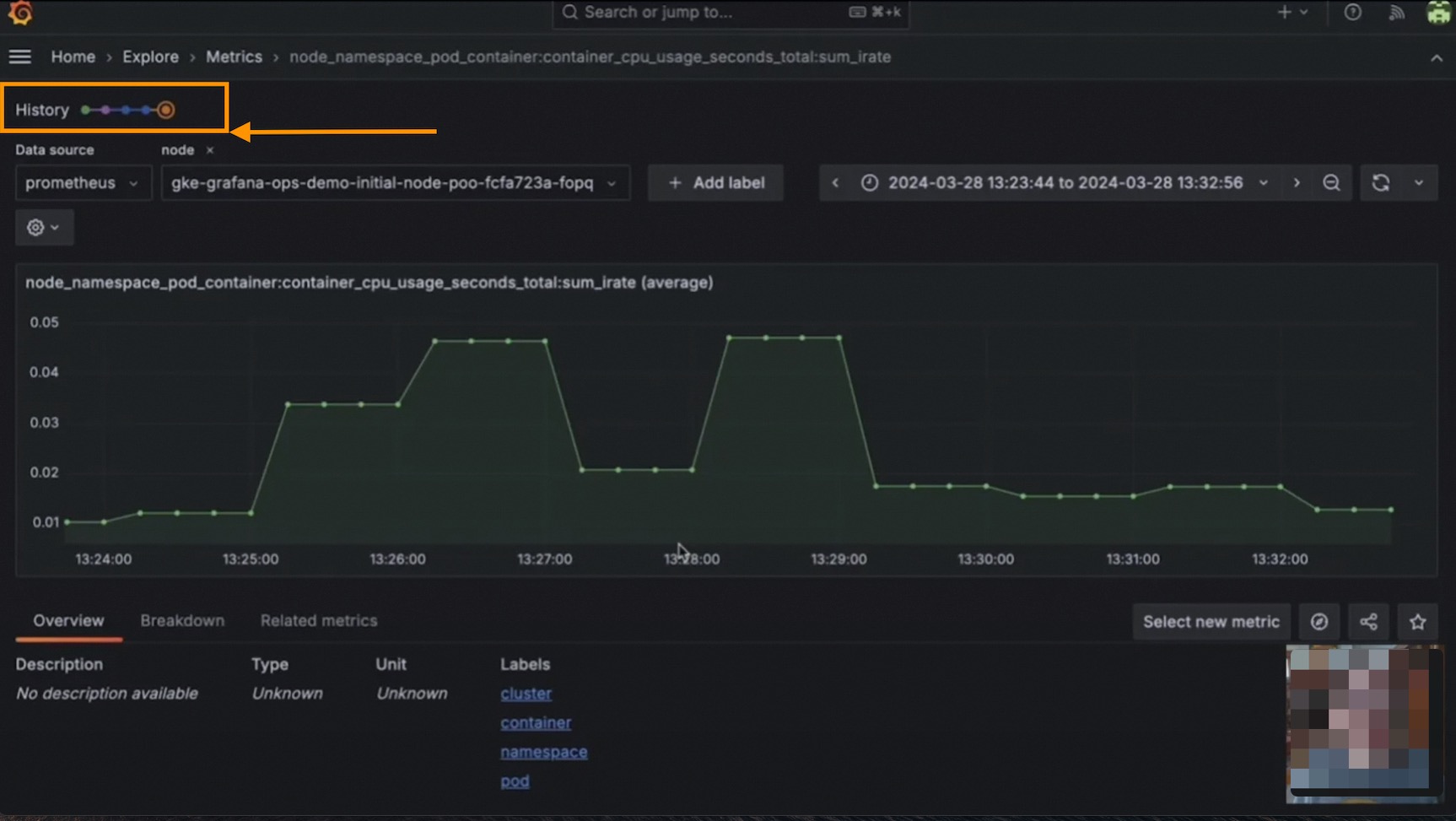Open the namespace label link
Image resolution: width=1456 pixels, height=821 pixels.
(x=543, y=752)
